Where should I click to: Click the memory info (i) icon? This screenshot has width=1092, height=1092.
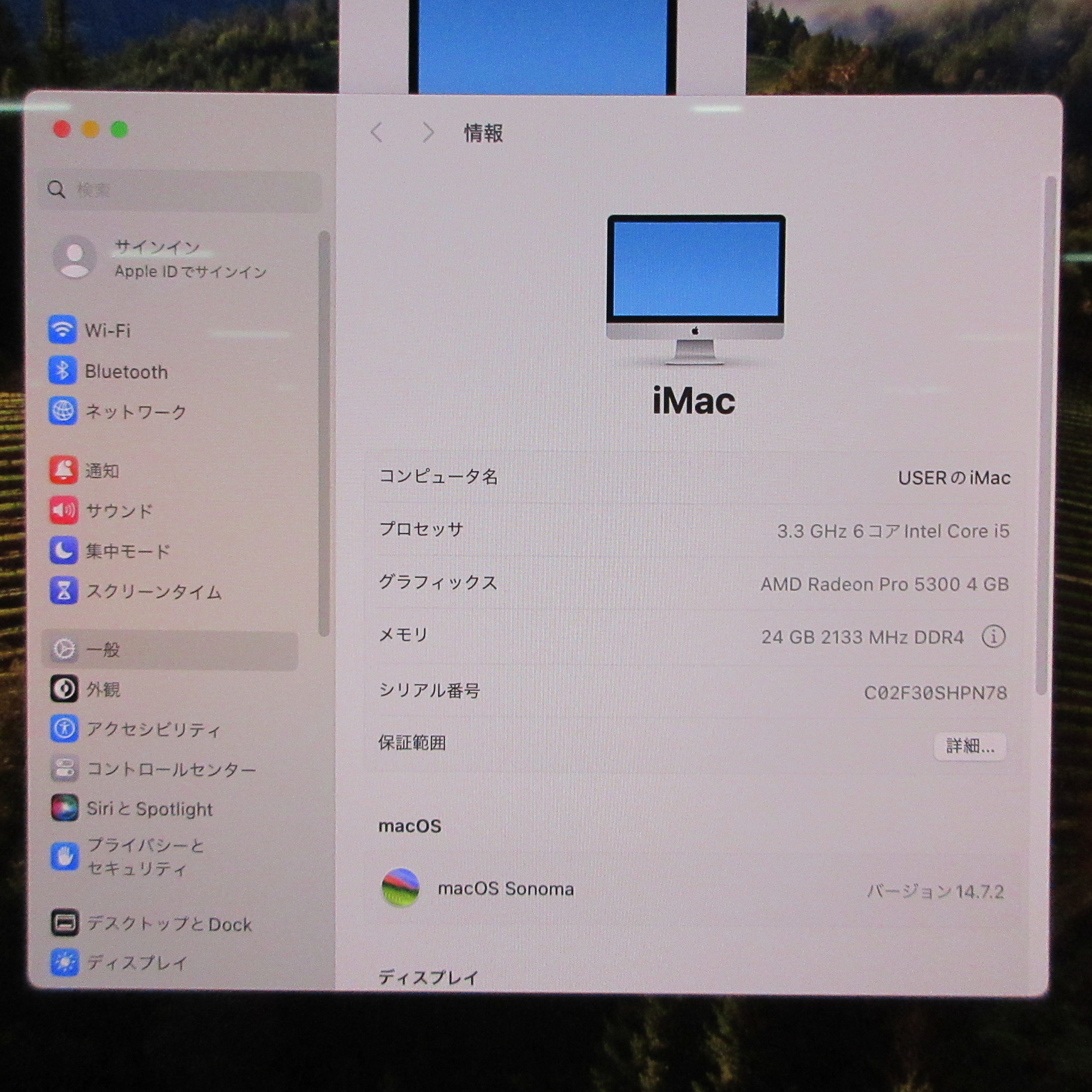tap(993, 636)
